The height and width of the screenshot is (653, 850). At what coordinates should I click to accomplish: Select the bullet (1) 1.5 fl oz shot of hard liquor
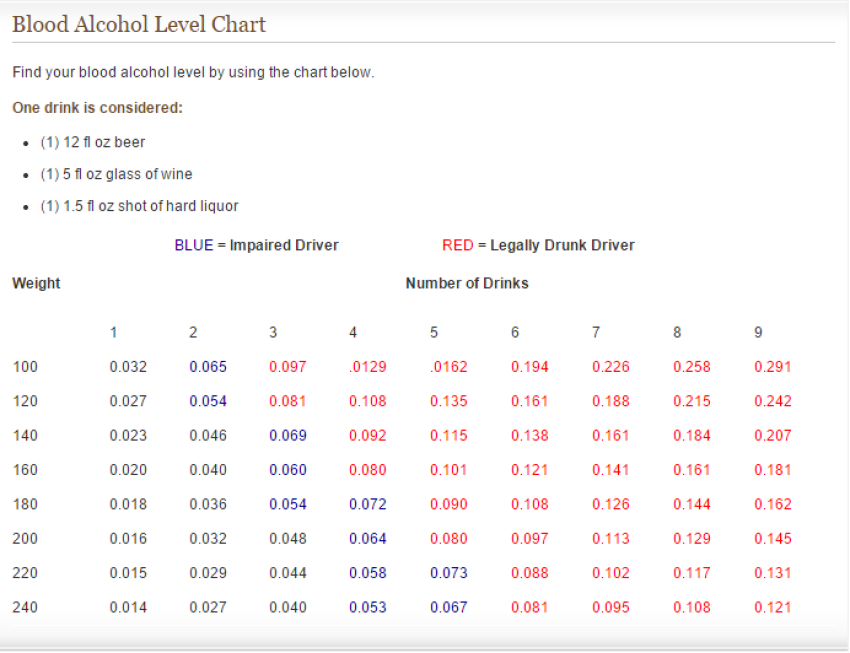coord(139,206)
